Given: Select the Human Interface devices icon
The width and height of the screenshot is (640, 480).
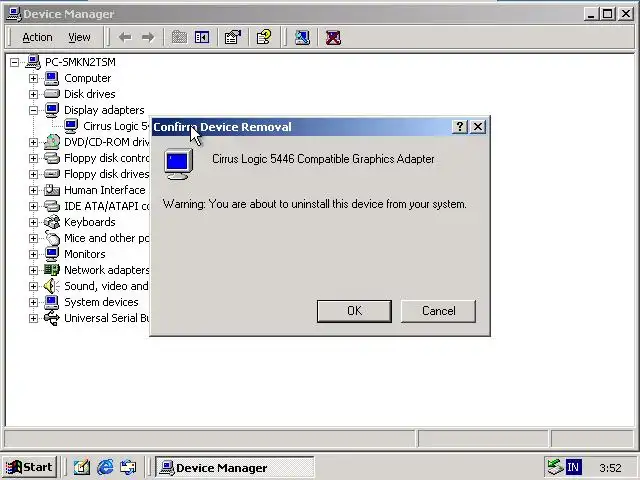Looking at the screenshot, I should pyautogui.click(x=52, y=190).
